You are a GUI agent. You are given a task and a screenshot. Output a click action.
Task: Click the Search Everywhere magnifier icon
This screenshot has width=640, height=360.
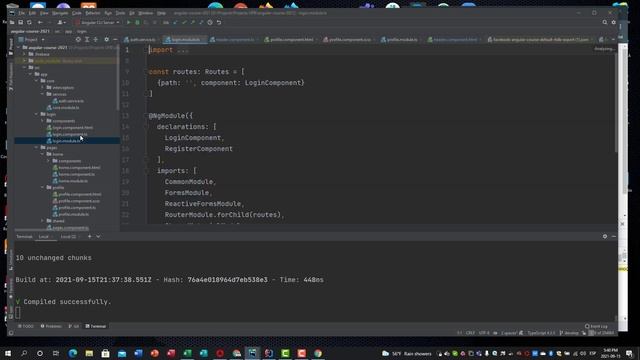[605, 22]
